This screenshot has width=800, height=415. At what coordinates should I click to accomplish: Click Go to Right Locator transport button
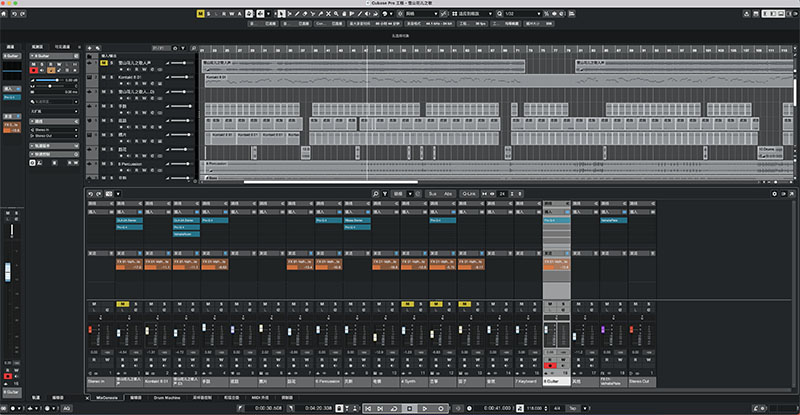pos(380,408)
